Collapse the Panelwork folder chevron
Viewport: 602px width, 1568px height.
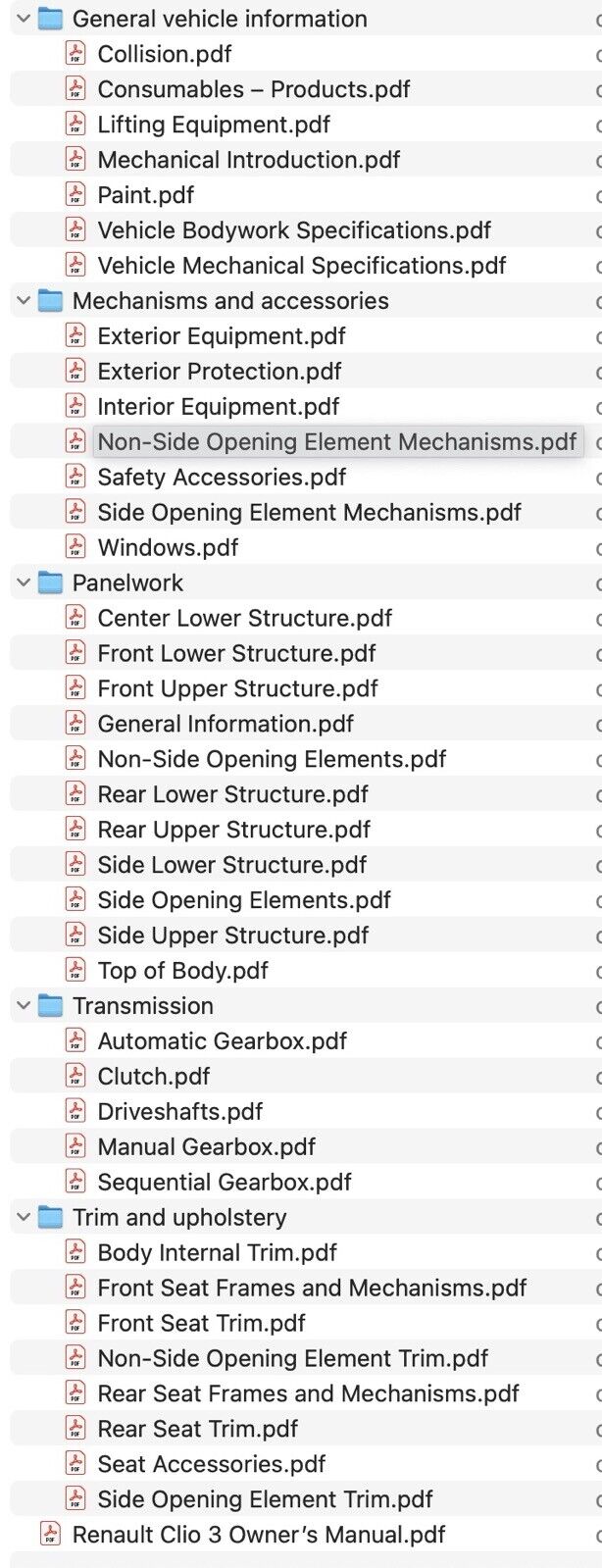(x=24, y=582)
